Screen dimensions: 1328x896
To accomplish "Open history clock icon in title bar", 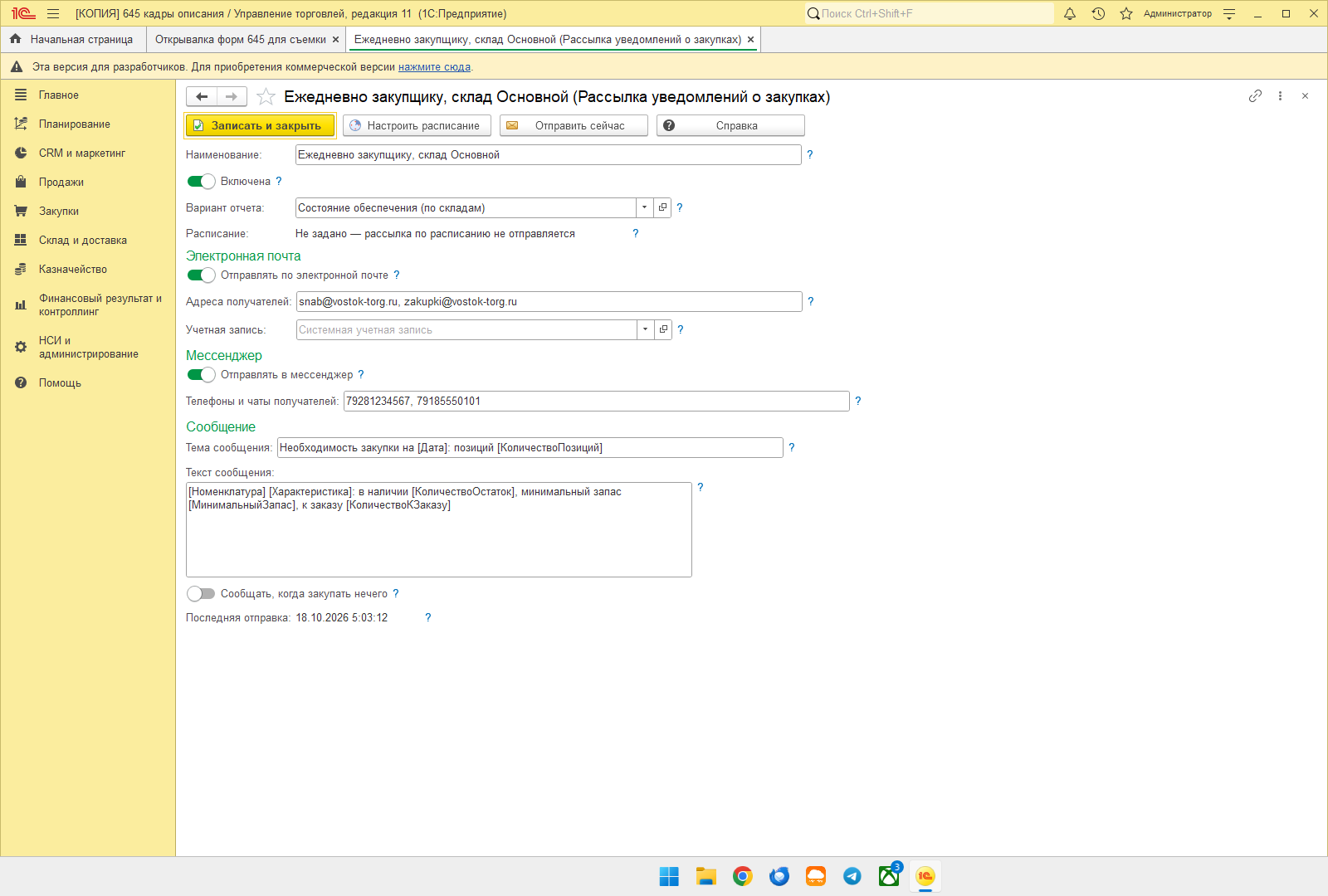I will point(1098,13).
